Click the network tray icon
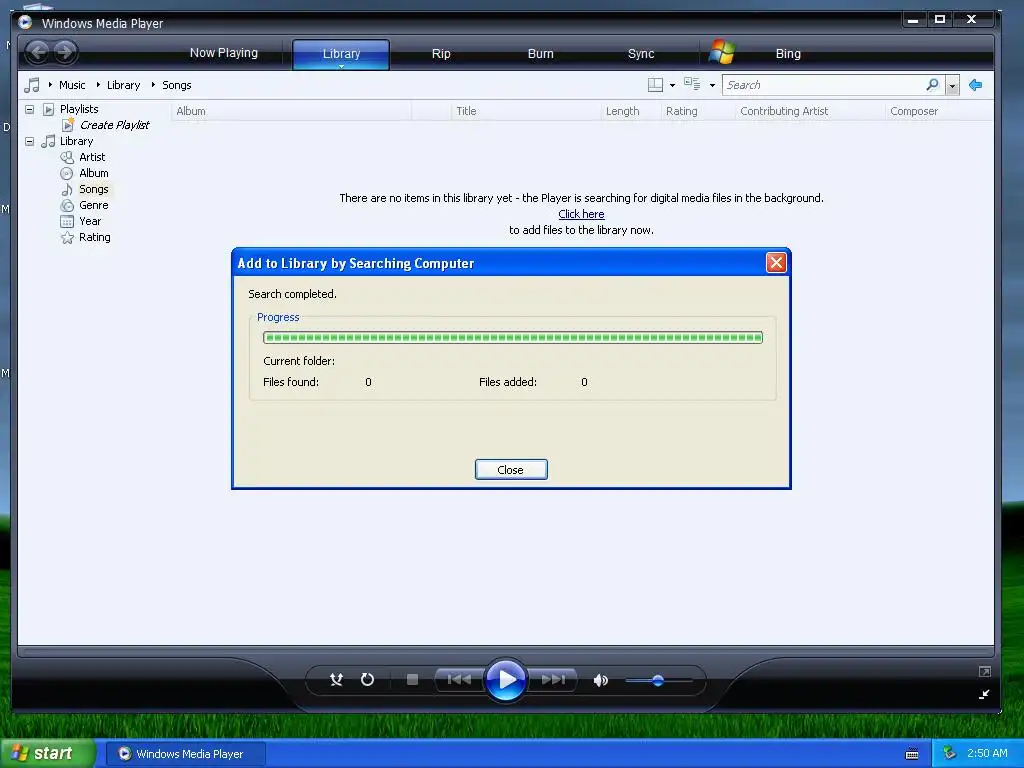Viewport: 1024px width, 768px height. [950, 754]
